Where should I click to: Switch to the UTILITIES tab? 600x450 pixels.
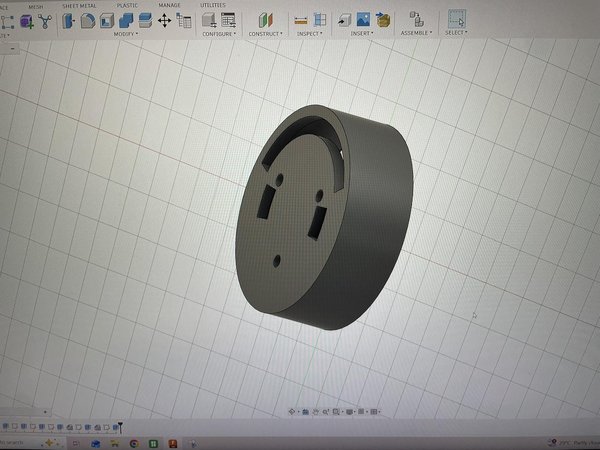point(213,5)
